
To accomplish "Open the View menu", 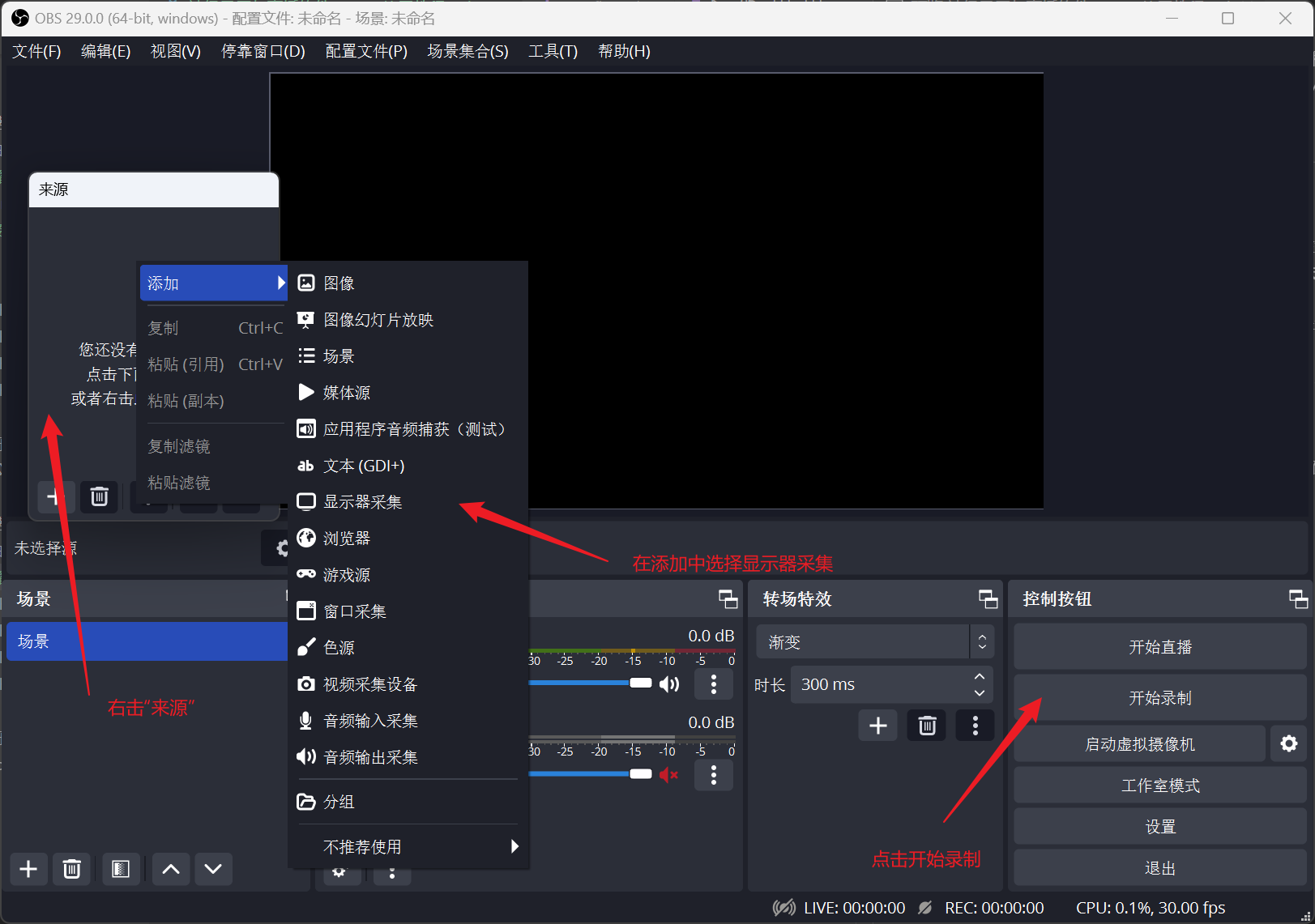I will pos(176,51).
